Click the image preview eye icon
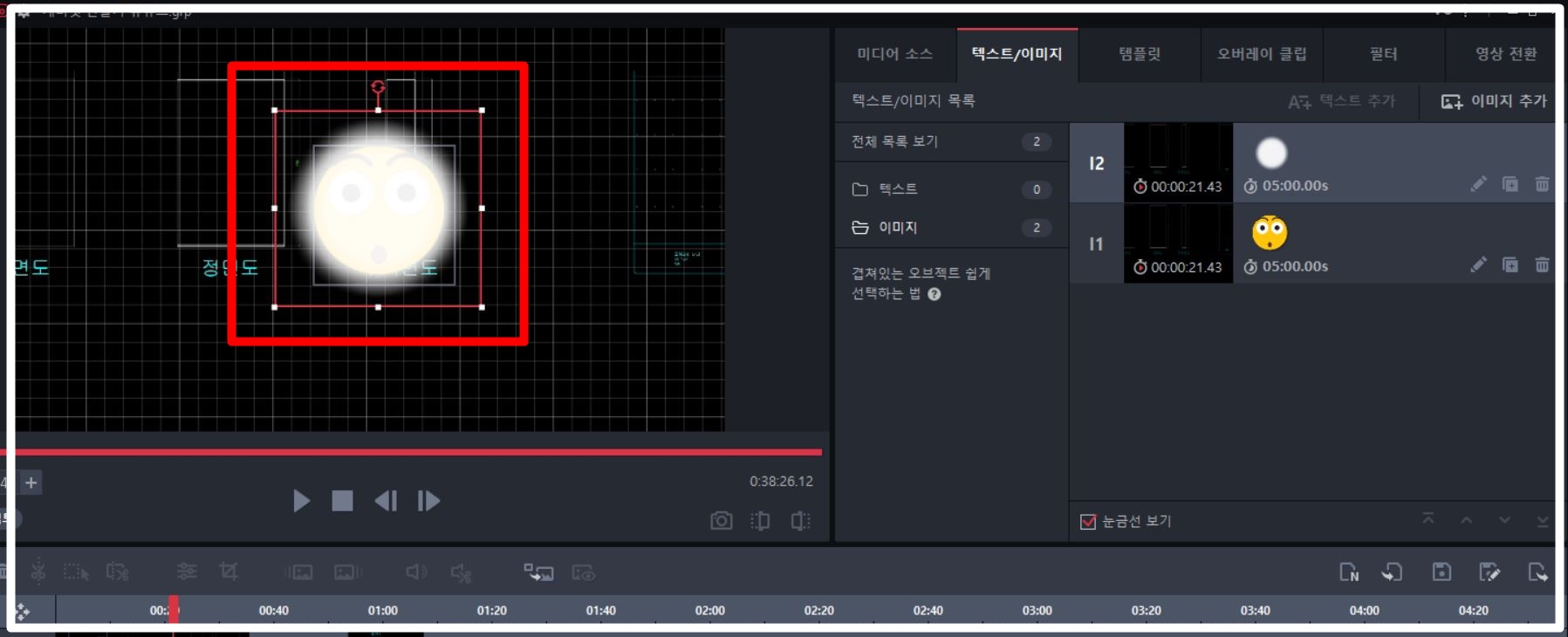1568x637 pixels. click(583, 572)
